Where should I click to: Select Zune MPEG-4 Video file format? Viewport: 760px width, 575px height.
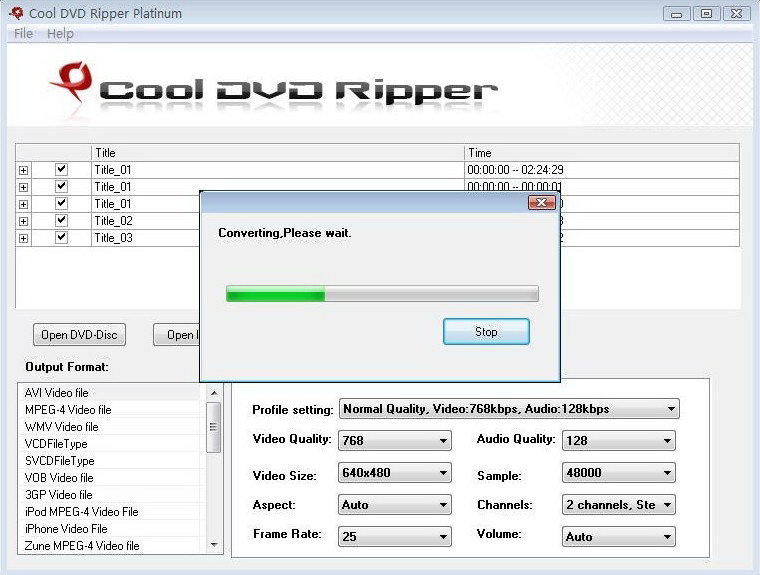click(x=111, y=545)
